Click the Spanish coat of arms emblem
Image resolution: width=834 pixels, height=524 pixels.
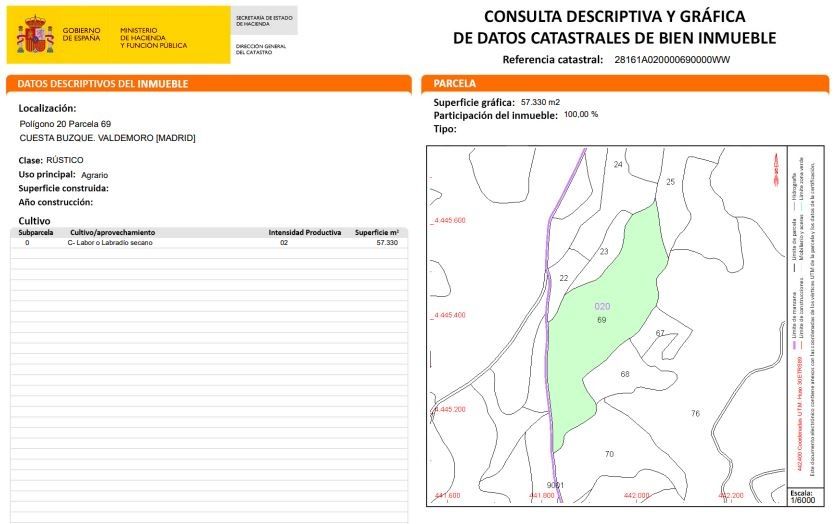coord(35,35)
